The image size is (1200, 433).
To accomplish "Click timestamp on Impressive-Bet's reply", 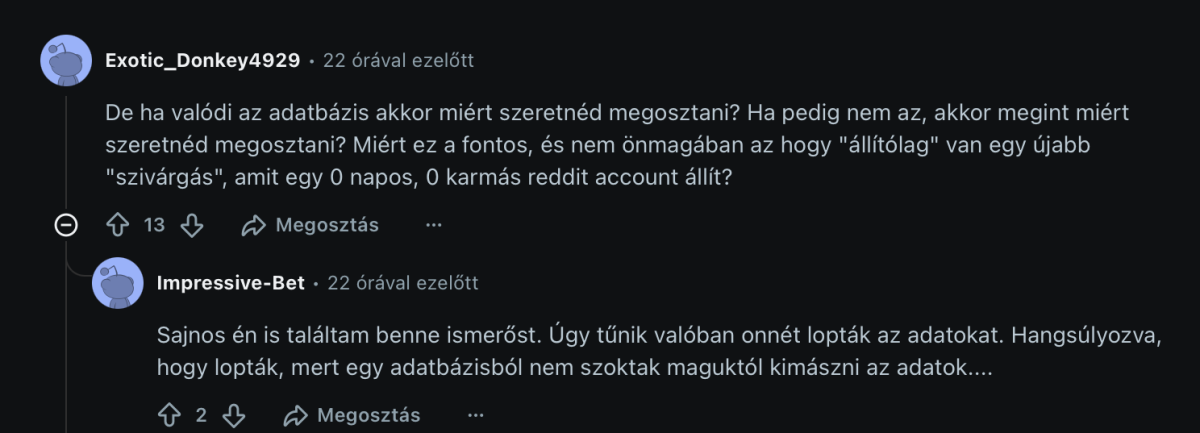I will click(403, 283).
